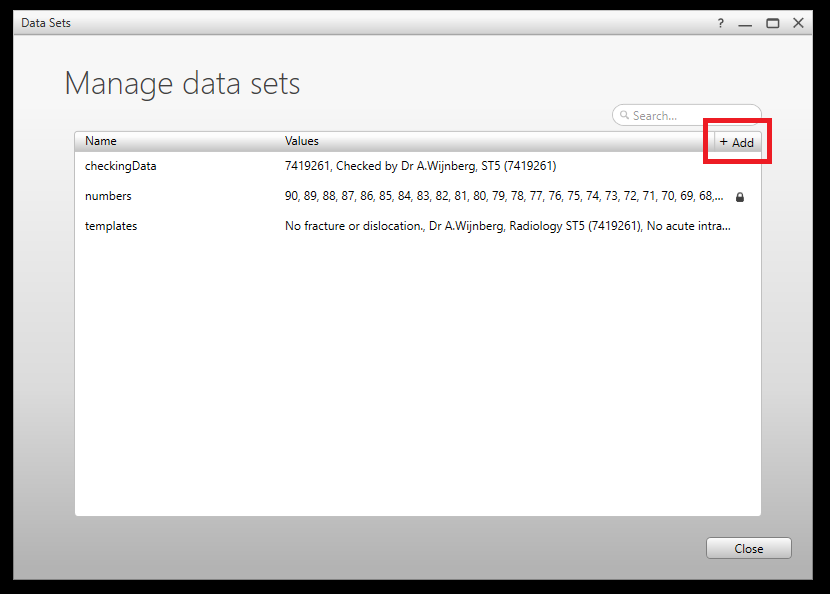
Task: Click the Data Sets window title
Action: (46, 23)
